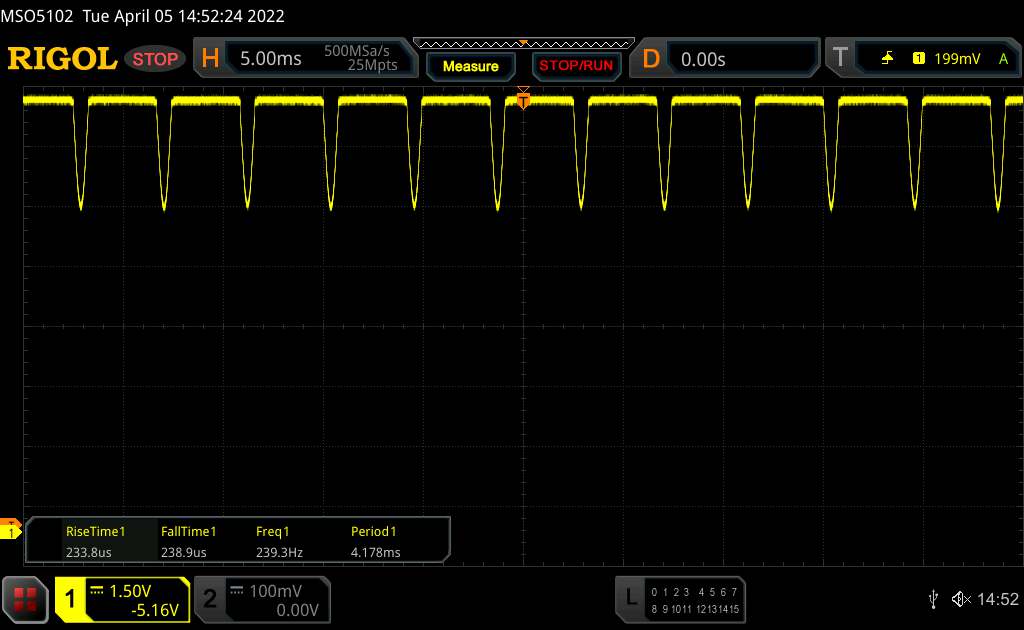This screenshot has height=630, width=1024.
Task: Click the USB connection status icon
Action: [933, 599]
